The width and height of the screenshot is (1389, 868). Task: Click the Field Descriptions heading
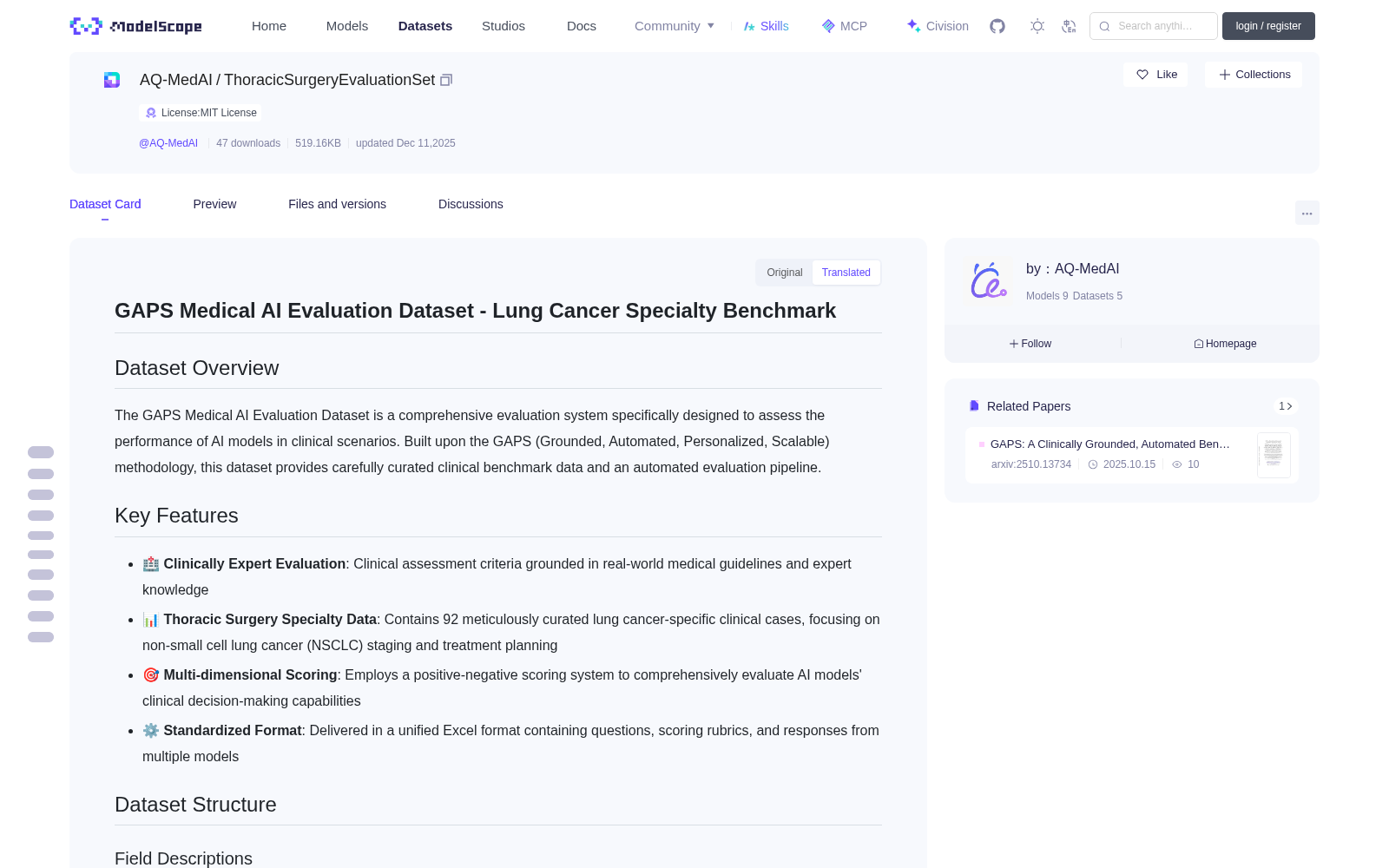[x=183, y=858]
